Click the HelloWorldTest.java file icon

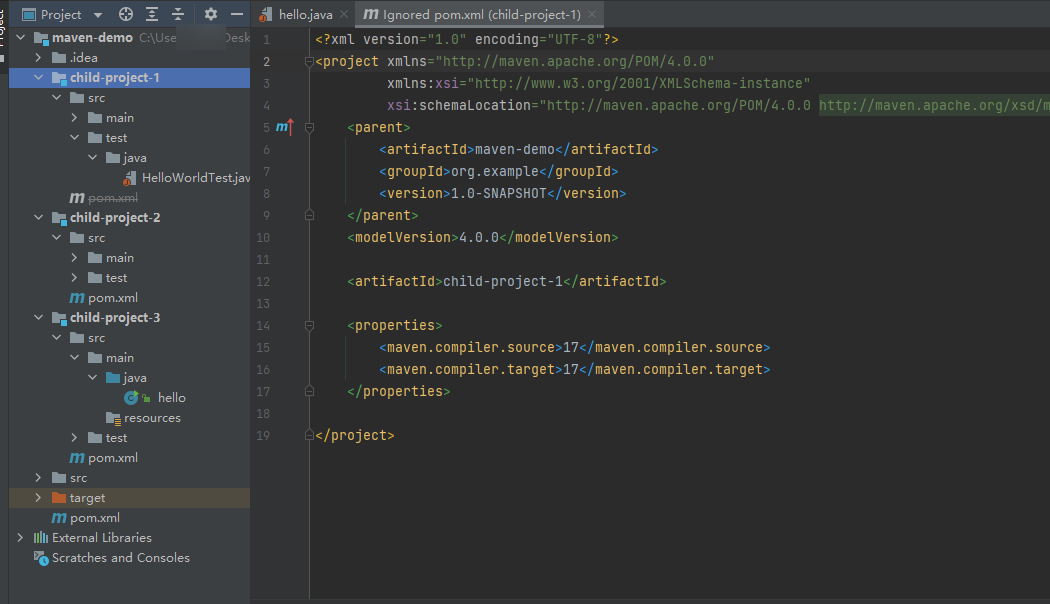(130, 178)
